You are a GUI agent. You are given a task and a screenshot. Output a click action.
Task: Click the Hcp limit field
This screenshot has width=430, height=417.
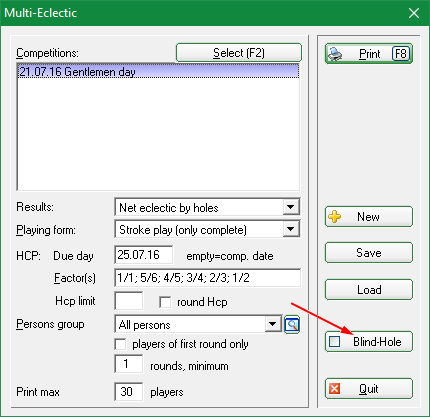(129, 301)
